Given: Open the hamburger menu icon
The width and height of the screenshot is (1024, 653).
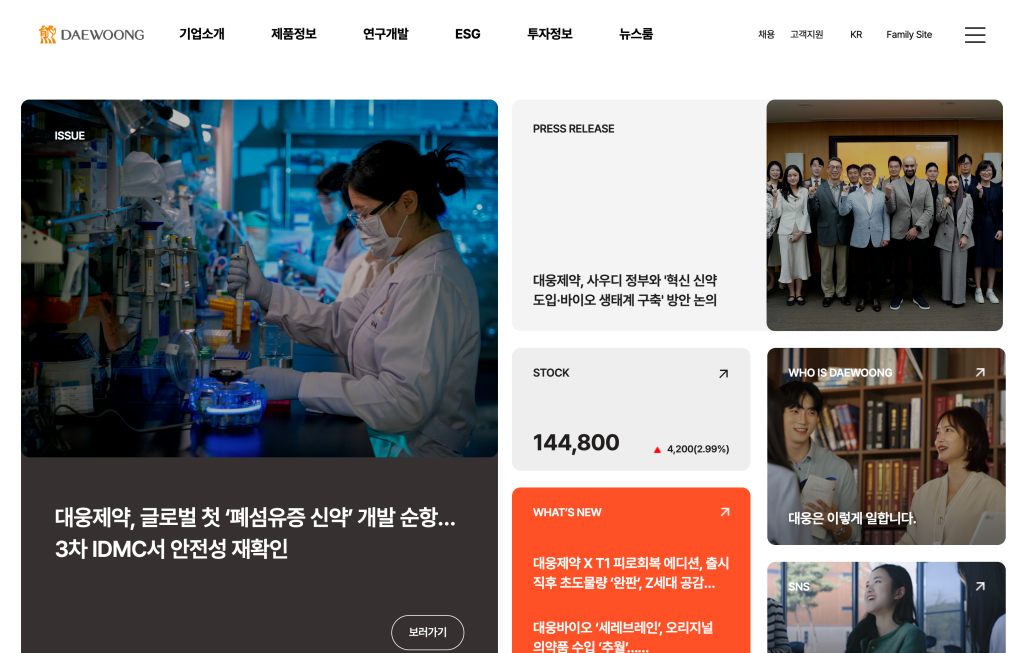Looking at the screenshot, I should 974,35.
